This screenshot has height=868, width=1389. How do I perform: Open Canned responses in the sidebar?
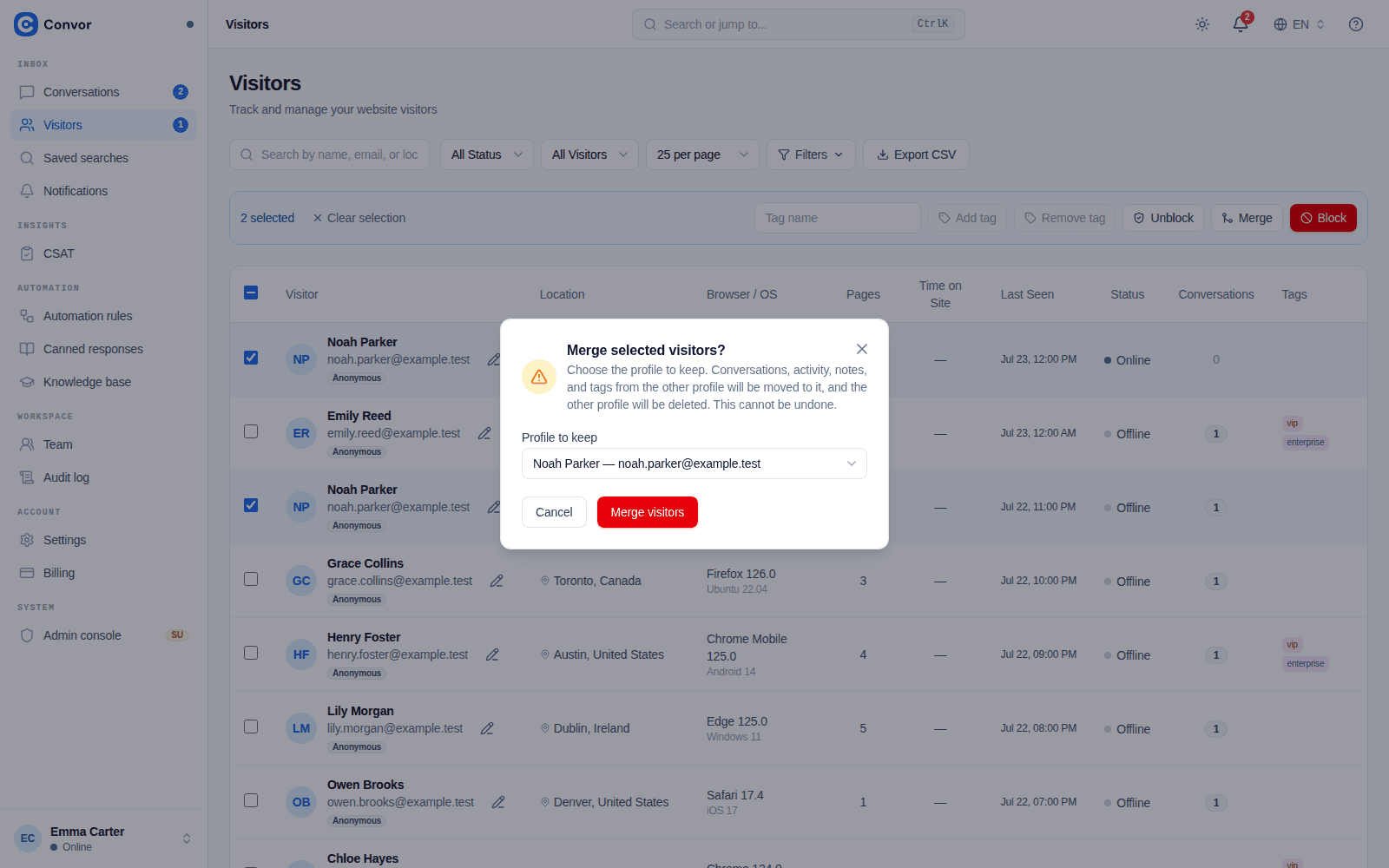[104, 349]
